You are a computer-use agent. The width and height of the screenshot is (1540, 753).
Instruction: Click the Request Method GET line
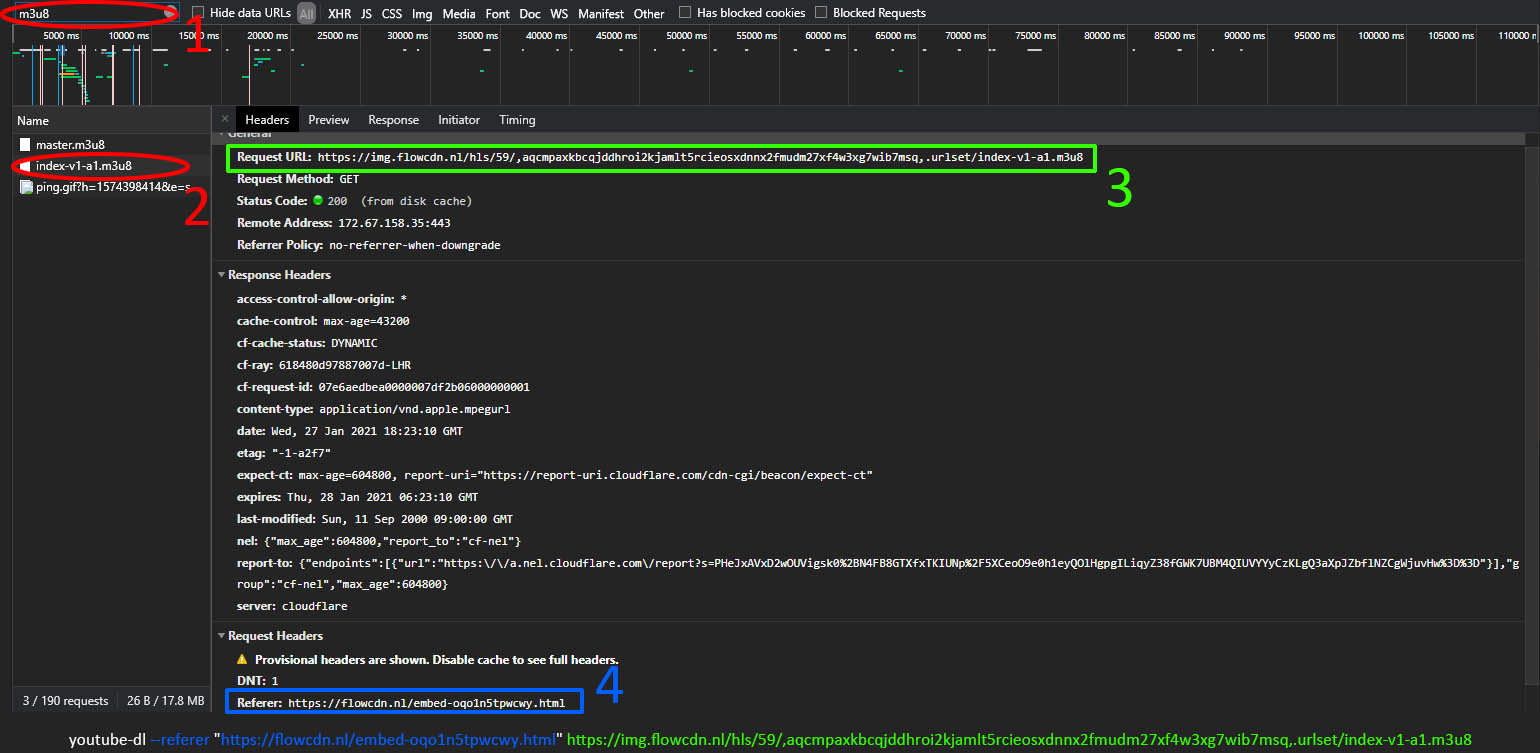[x=298, y=179]
